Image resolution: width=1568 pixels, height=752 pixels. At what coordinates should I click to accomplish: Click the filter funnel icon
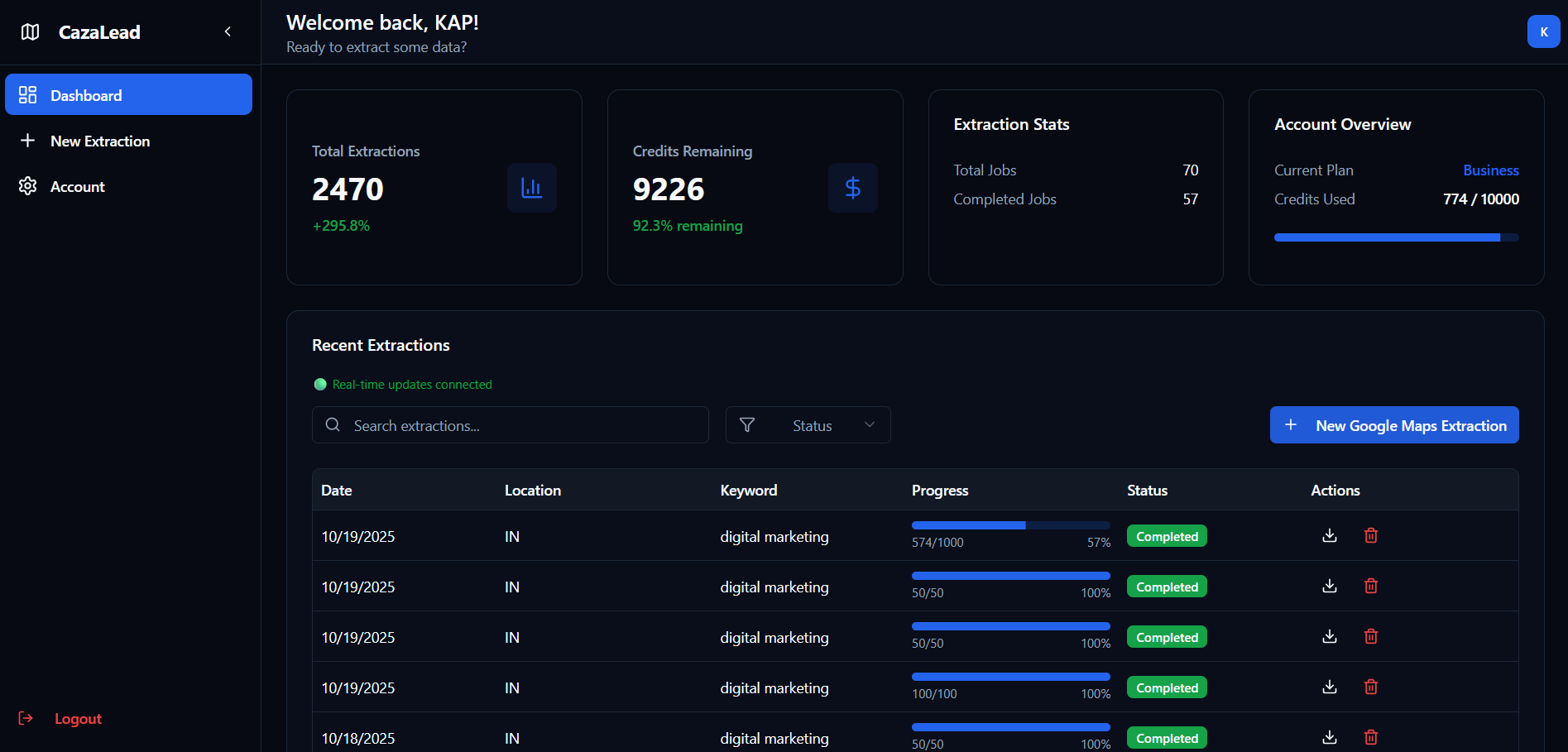pos(747,425)
